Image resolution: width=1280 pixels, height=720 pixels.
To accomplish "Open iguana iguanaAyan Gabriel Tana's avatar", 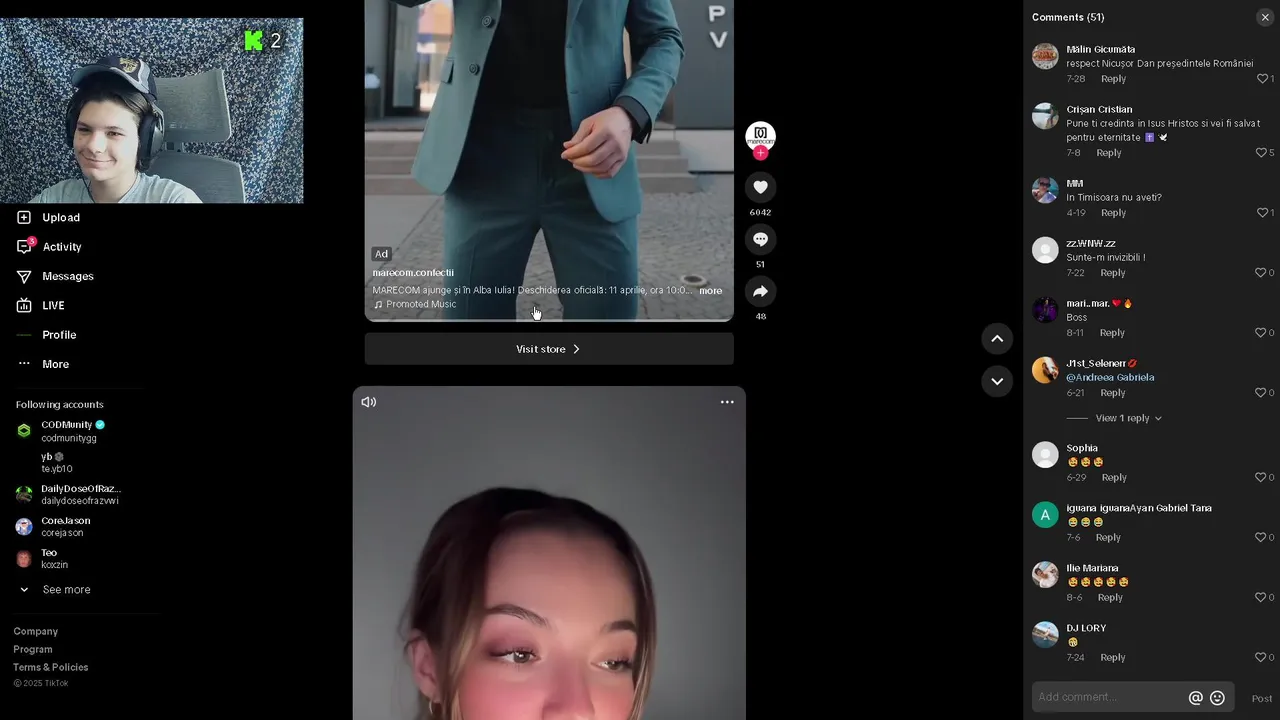I will point(1045,515).
